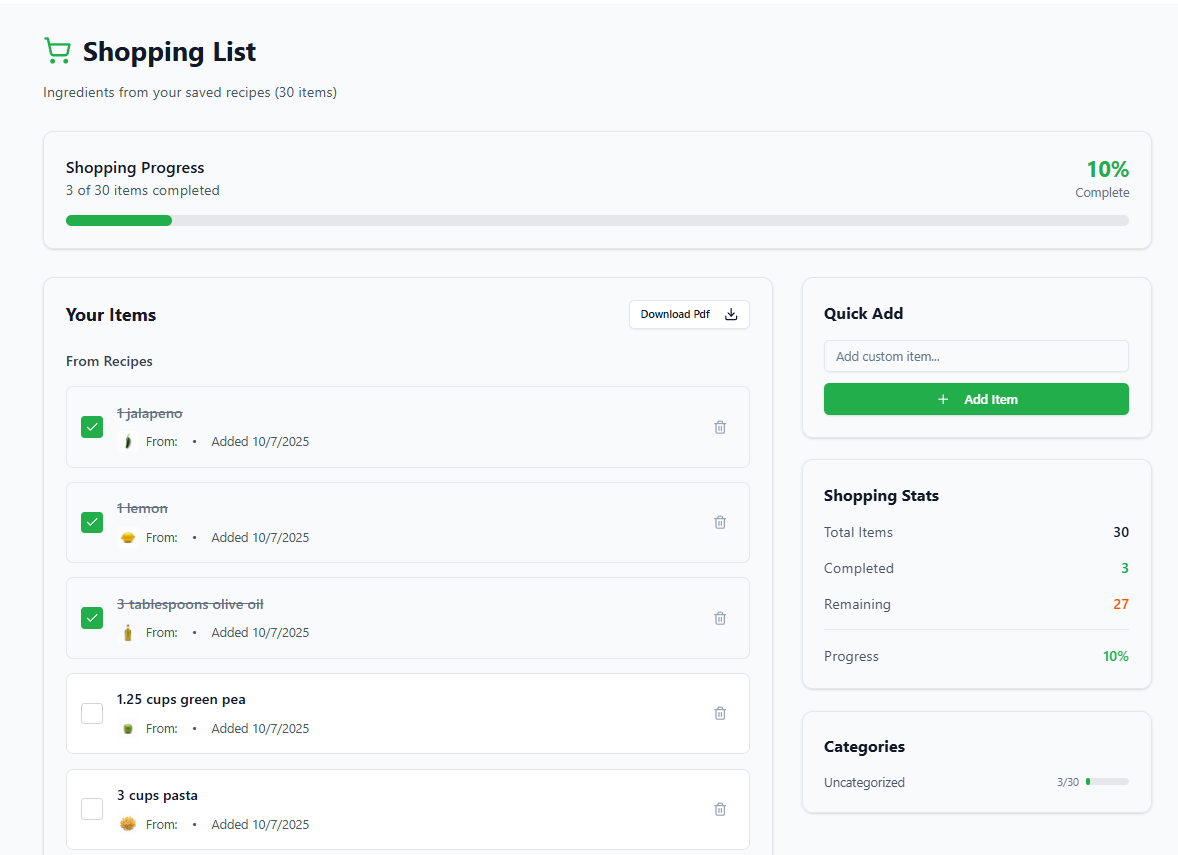1178x855 pixels.
Task: Uncheck the 1 jalapeno checkbox
Action: pos(92,427)
